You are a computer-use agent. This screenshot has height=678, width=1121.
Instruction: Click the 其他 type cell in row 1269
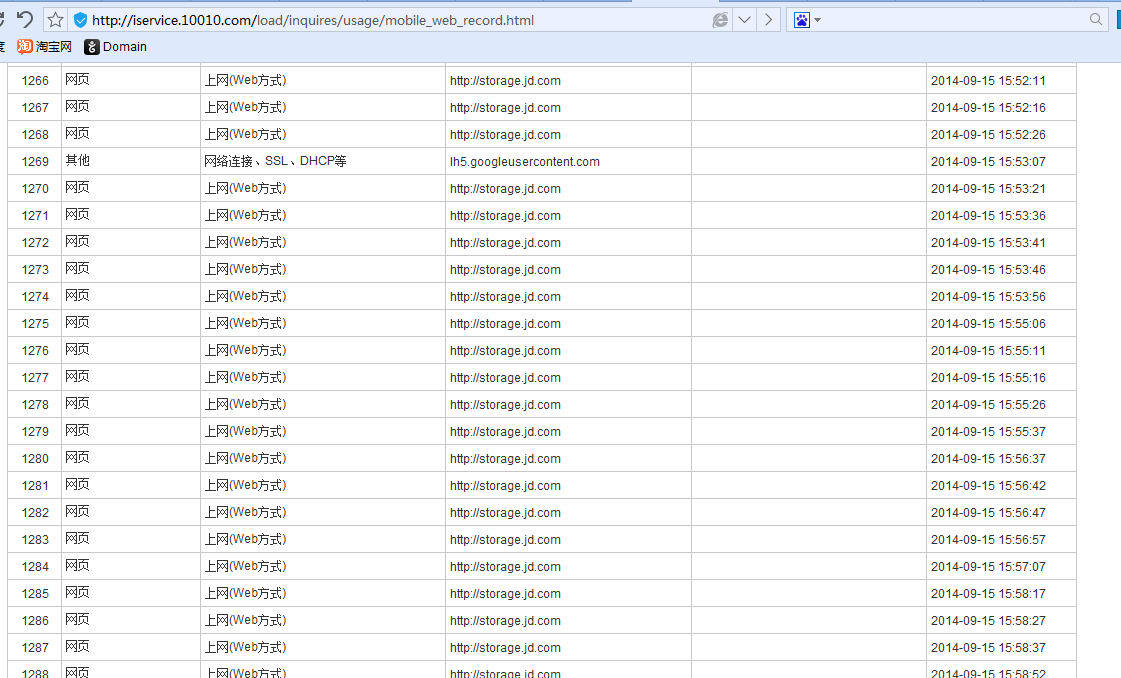77,161
